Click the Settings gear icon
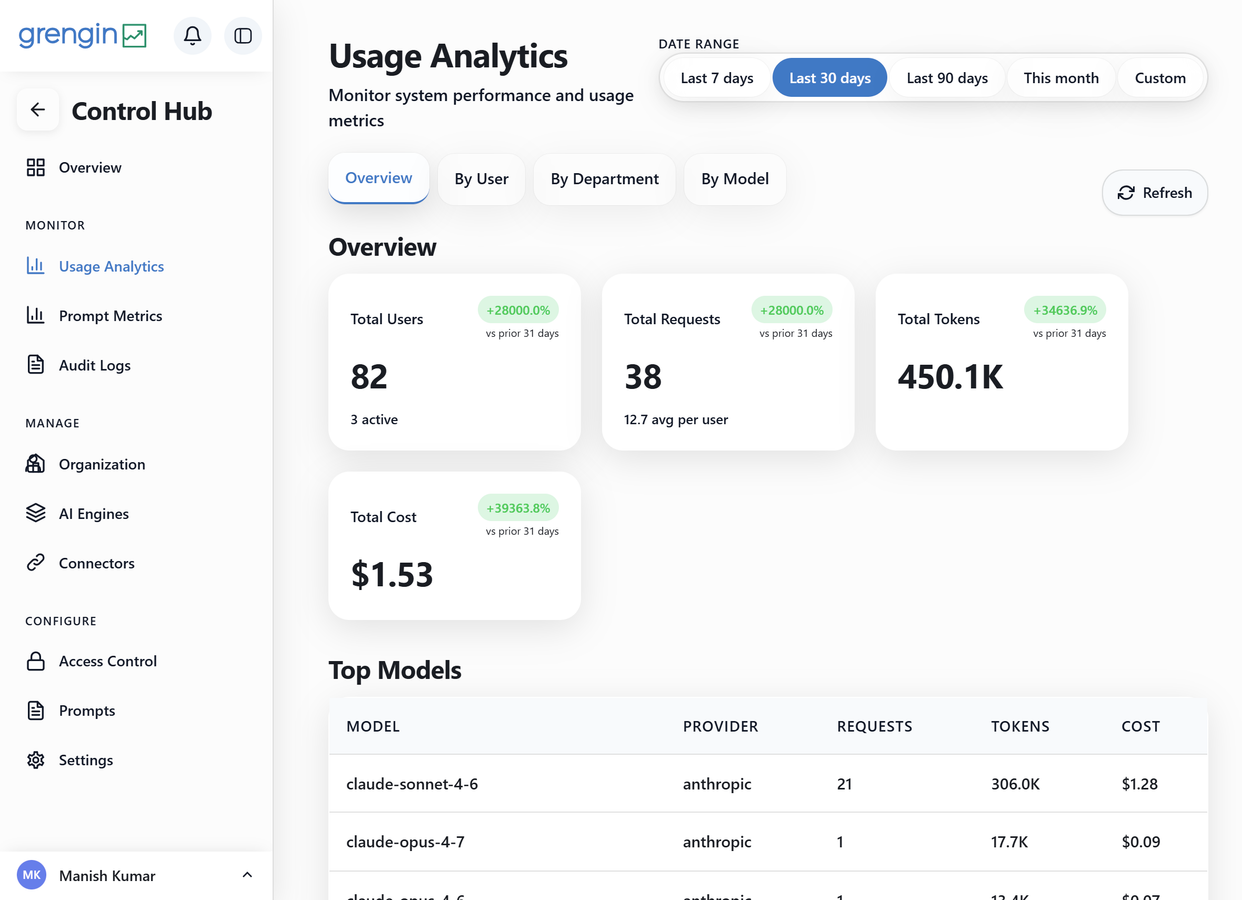 point(36,760)
